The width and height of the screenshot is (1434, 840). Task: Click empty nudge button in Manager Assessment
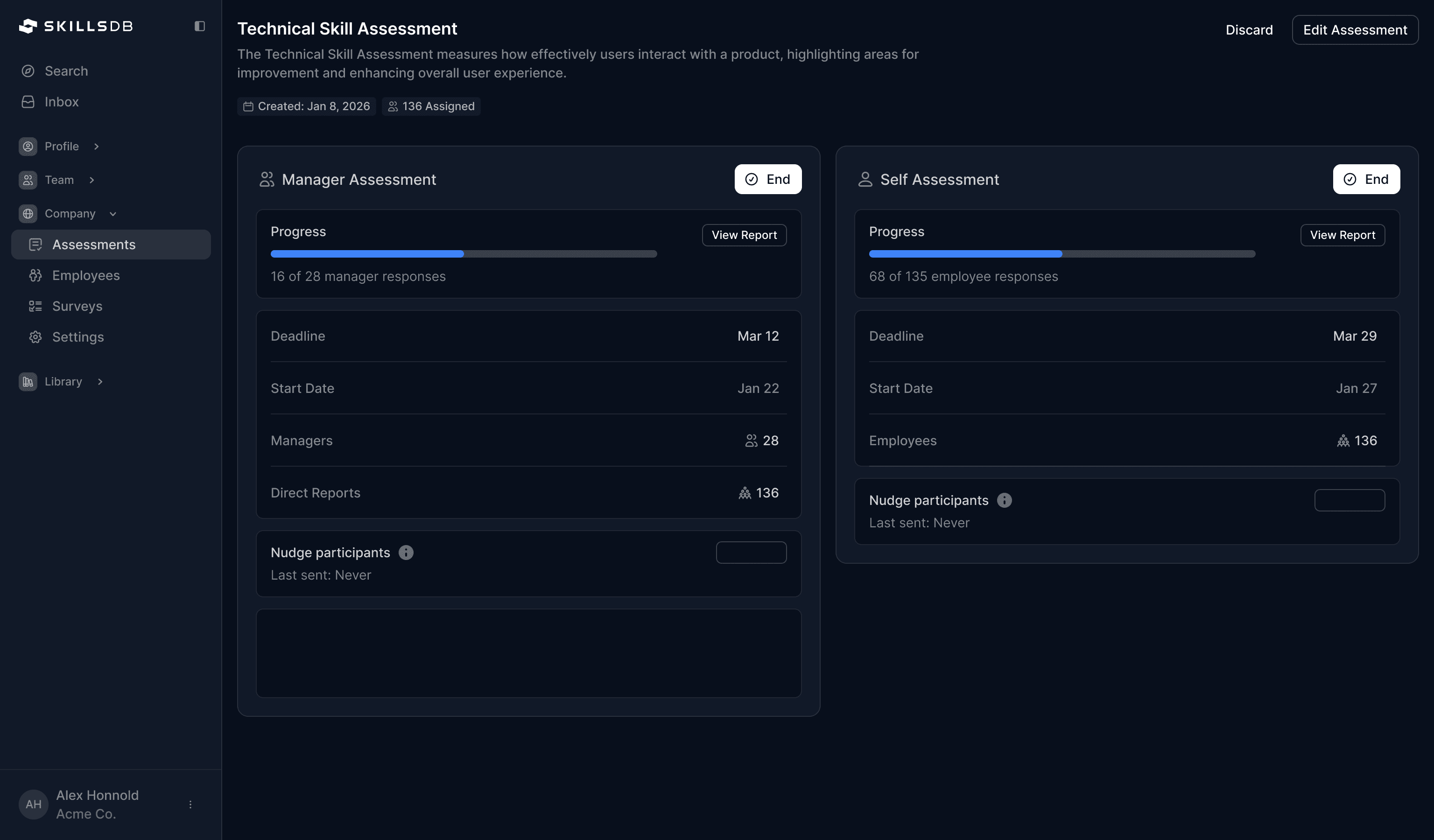(751, 553)
